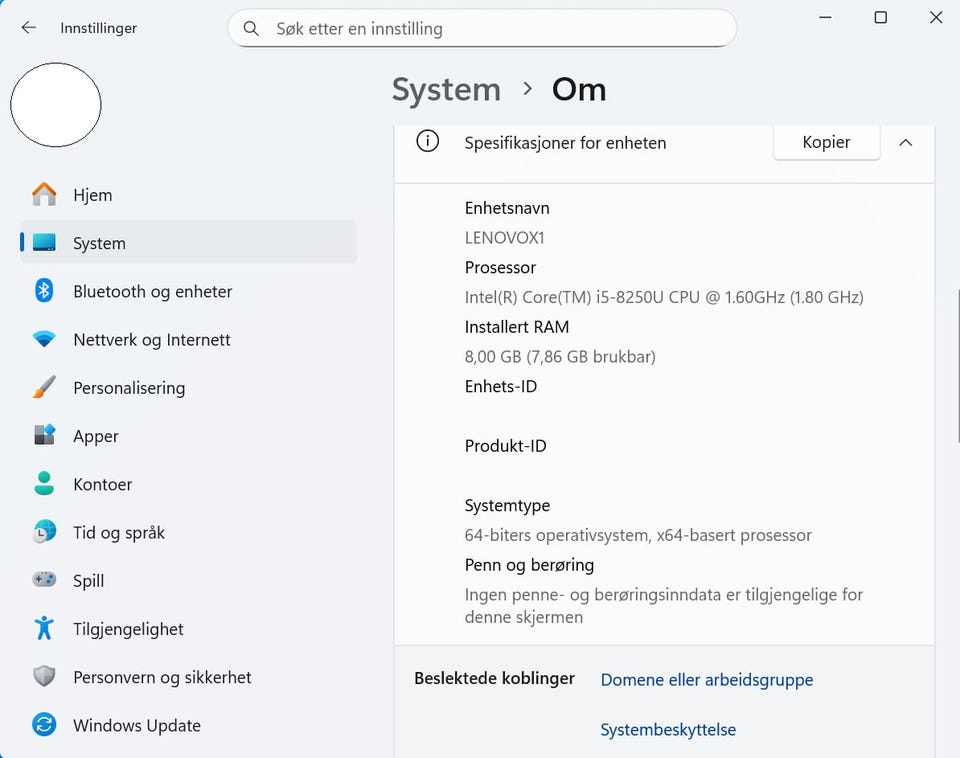Screen dimensions: 960x758
Task: Click the Tid og språk clock icon
Action: tap(44, 532)
